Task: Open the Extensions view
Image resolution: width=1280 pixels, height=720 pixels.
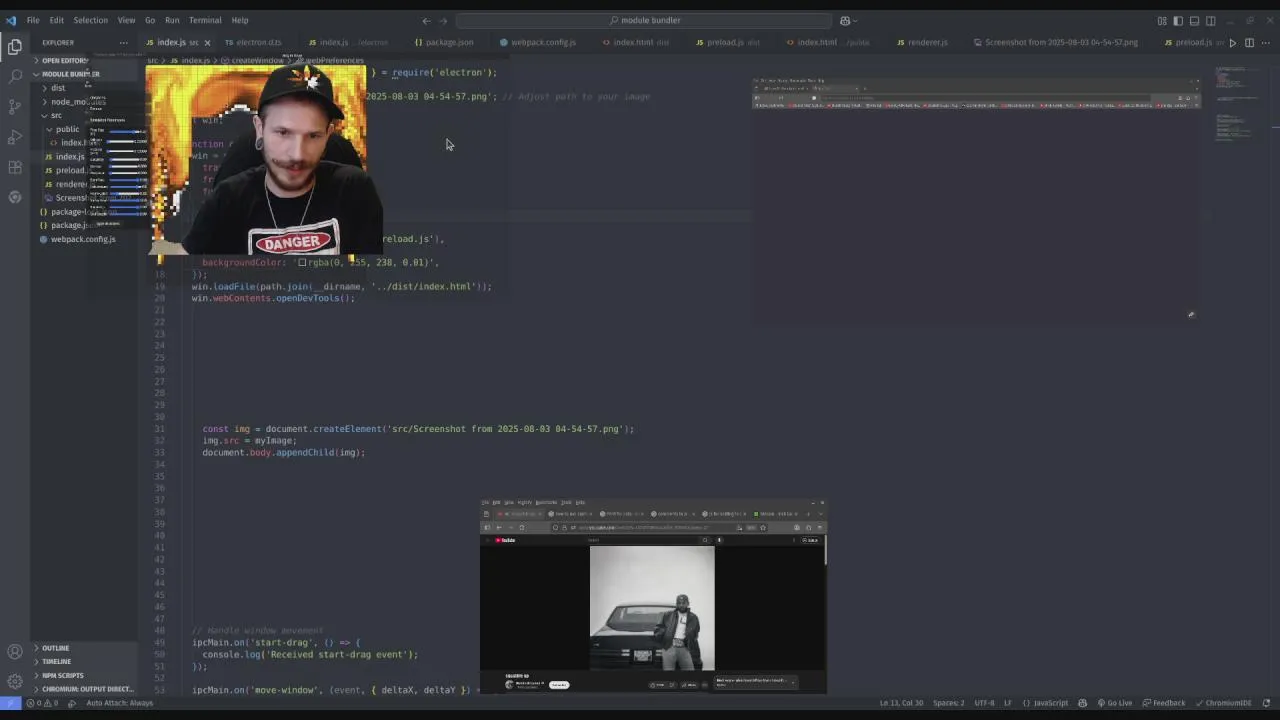Action: [x=15, y=167]
